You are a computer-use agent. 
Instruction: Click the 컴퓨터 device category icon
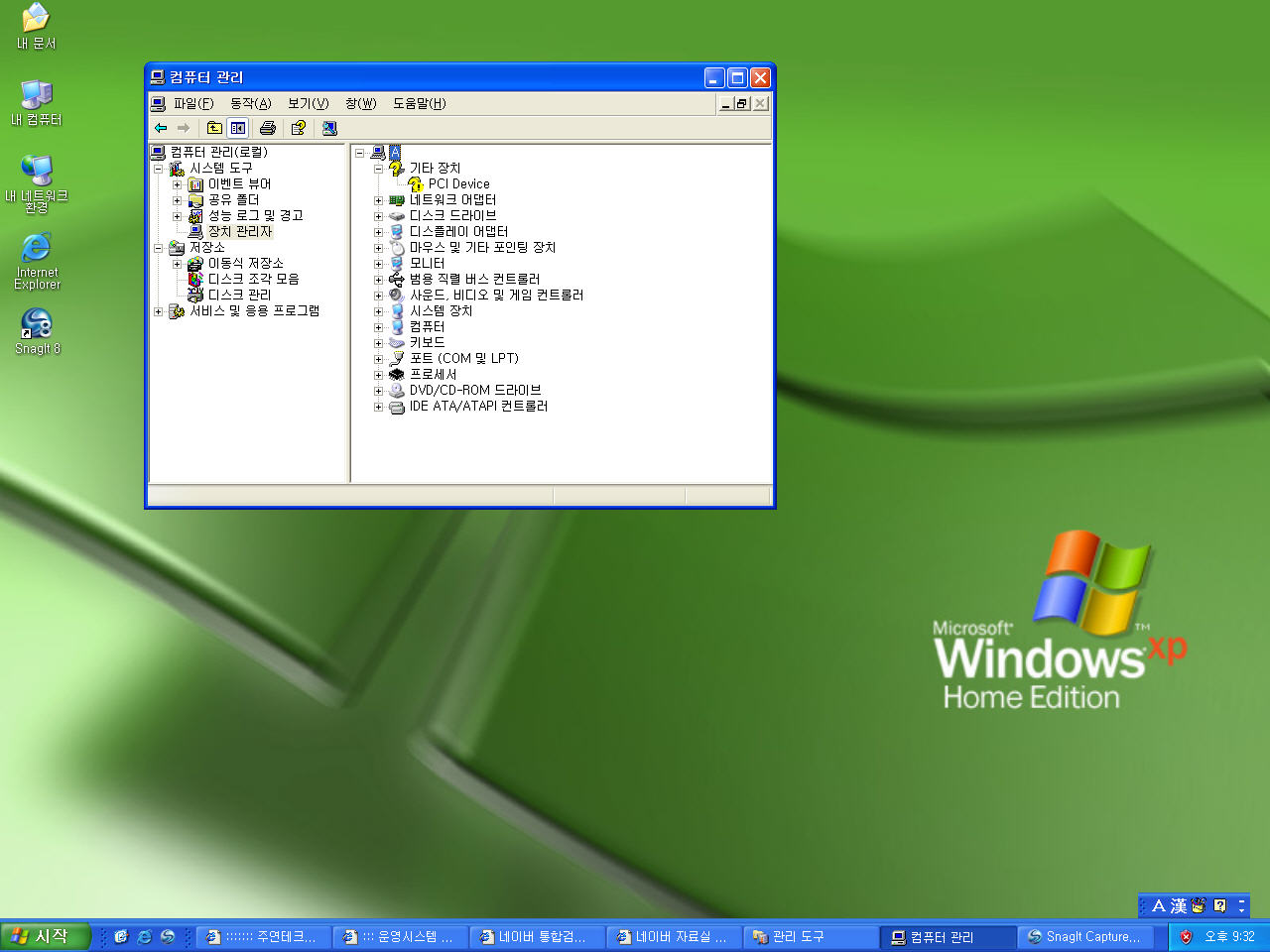tap(397, 326)
